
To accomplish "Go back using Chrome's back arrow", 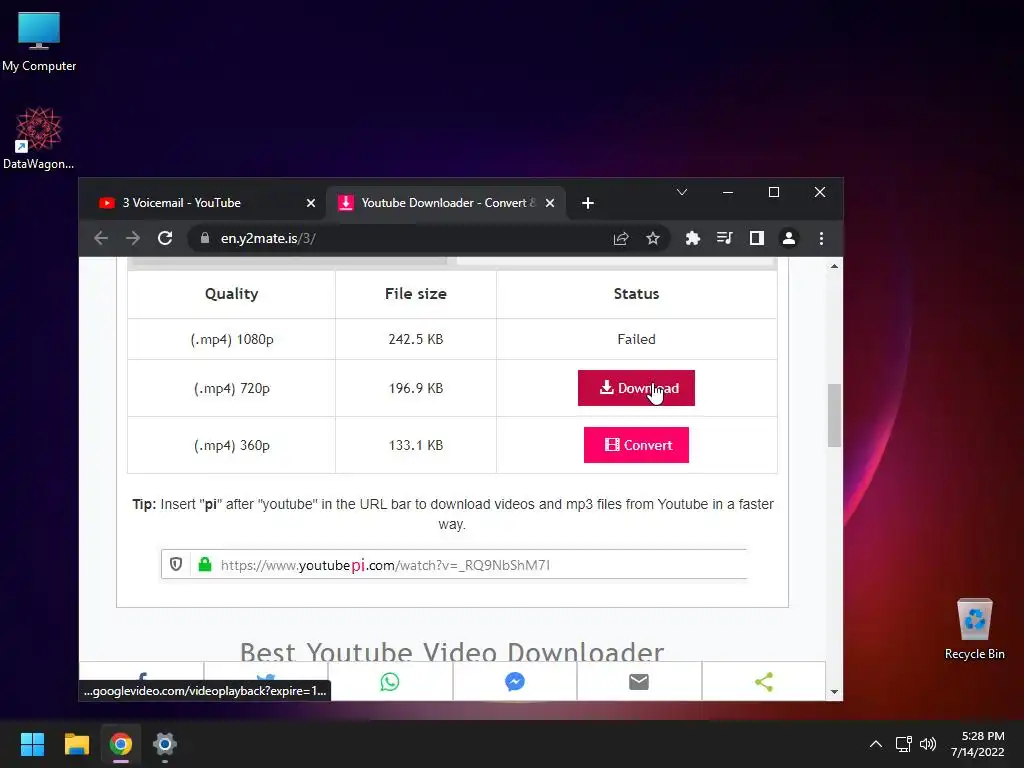I will pyautogui.click(x=101, y=238).
